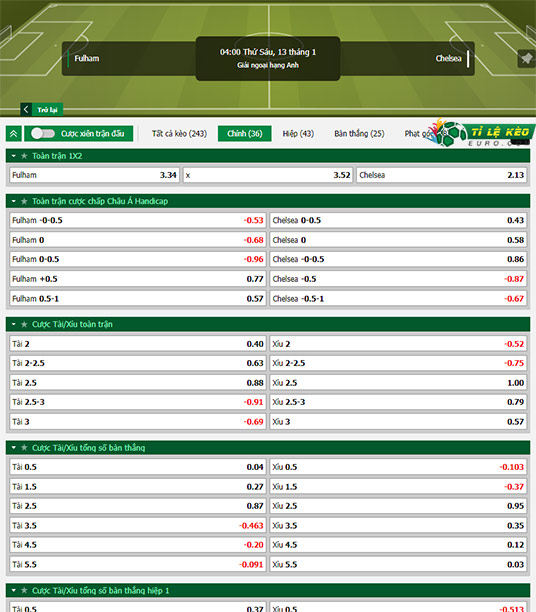
Task: Collapse the Tài/Xỉu toàn trận section arrow
Action: pyautogui.click(x=14, y=324)
